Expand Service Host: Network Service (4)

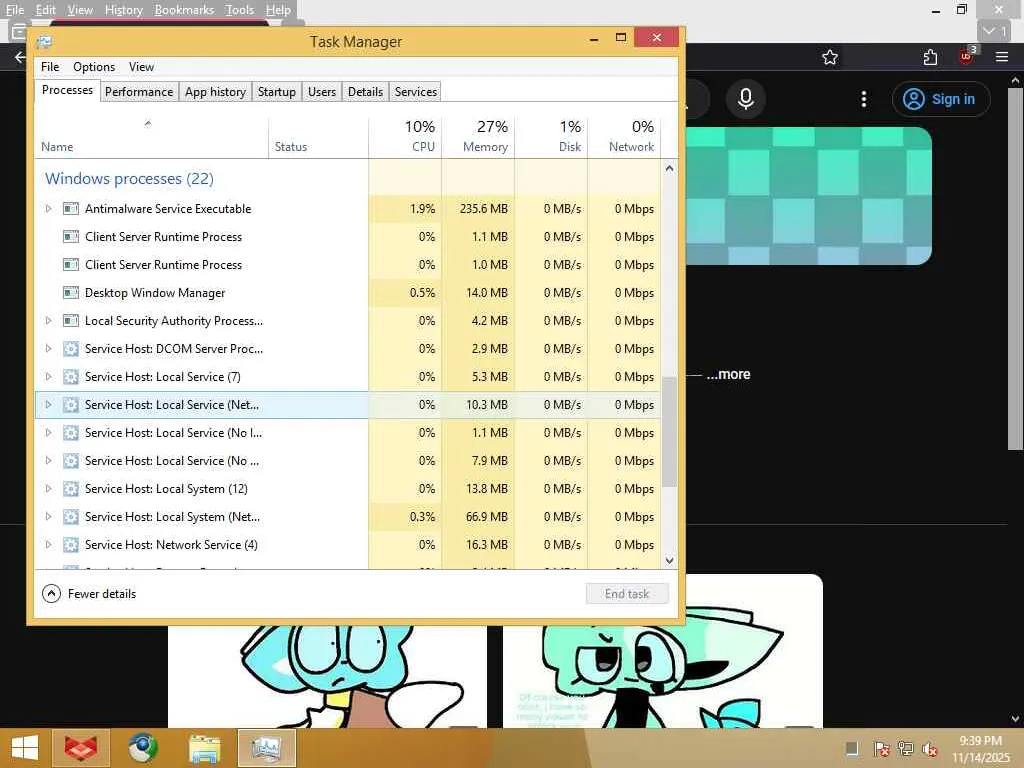tap(48, 545)
